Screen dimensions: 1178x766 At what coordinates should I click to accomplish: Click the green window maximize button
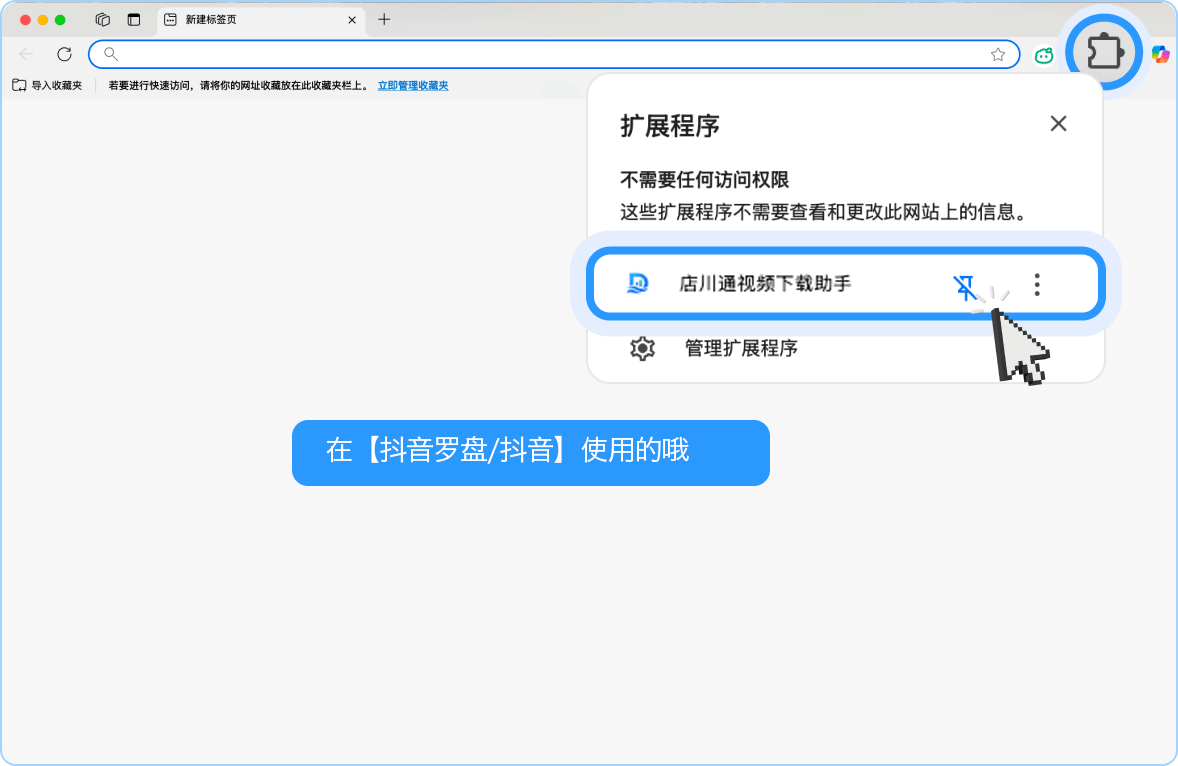(x=60, y=20)
